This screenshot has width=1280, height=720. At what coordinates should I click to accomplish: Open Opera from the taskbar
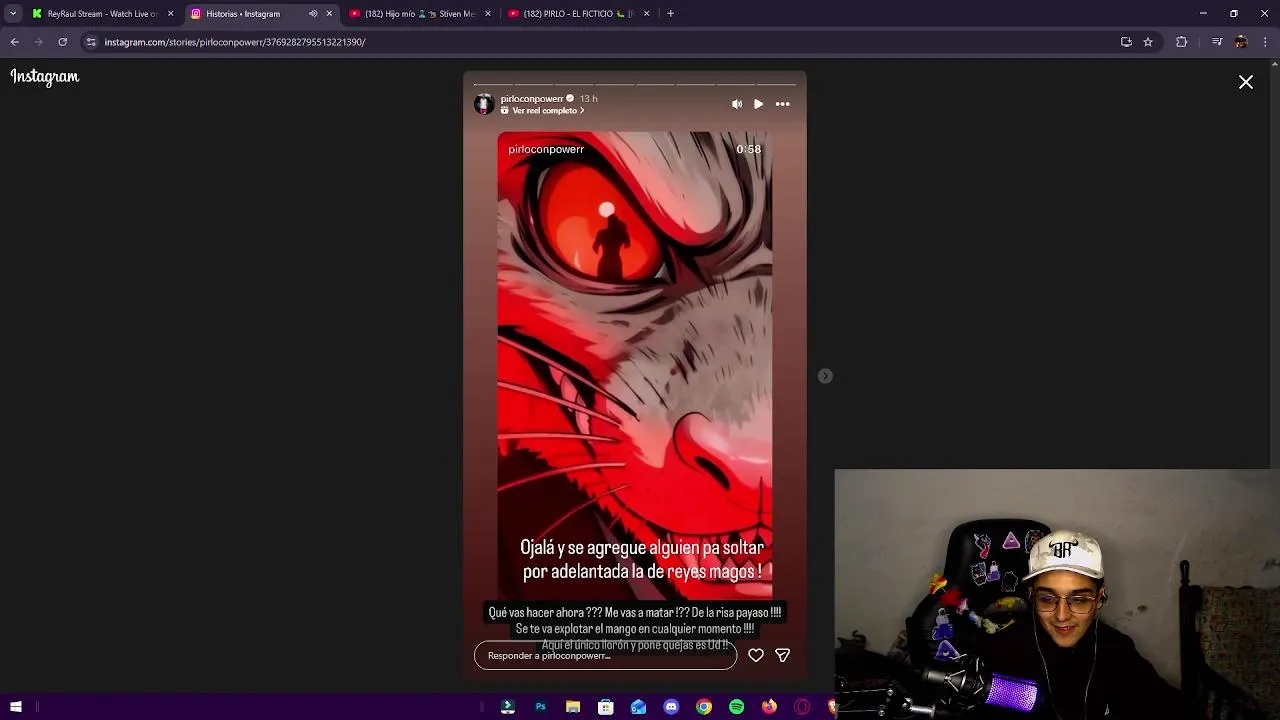pyautogui.click(x=802, y=707)
